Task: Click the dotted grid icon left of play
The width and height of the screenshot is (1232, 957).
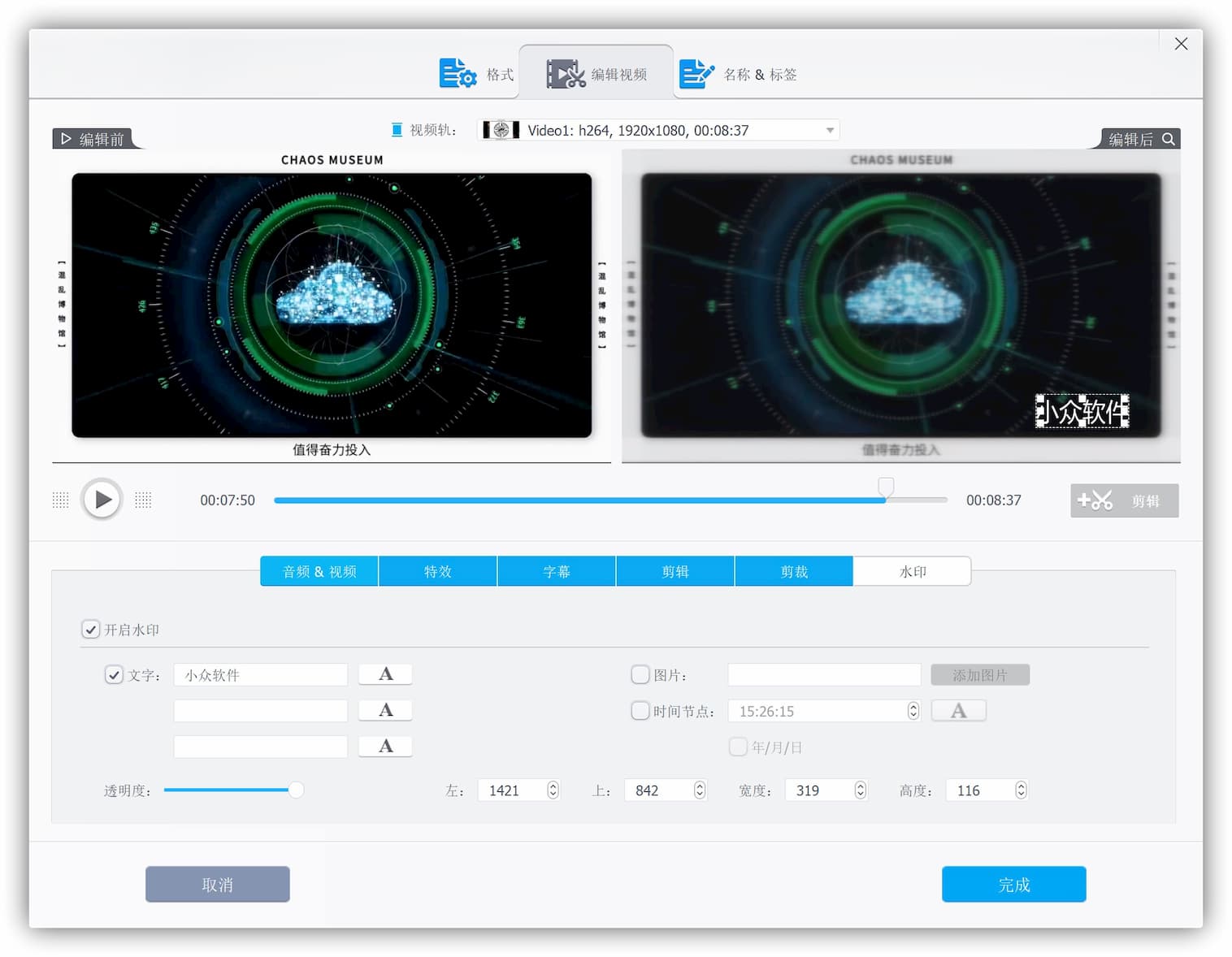Action: point(61,500)
